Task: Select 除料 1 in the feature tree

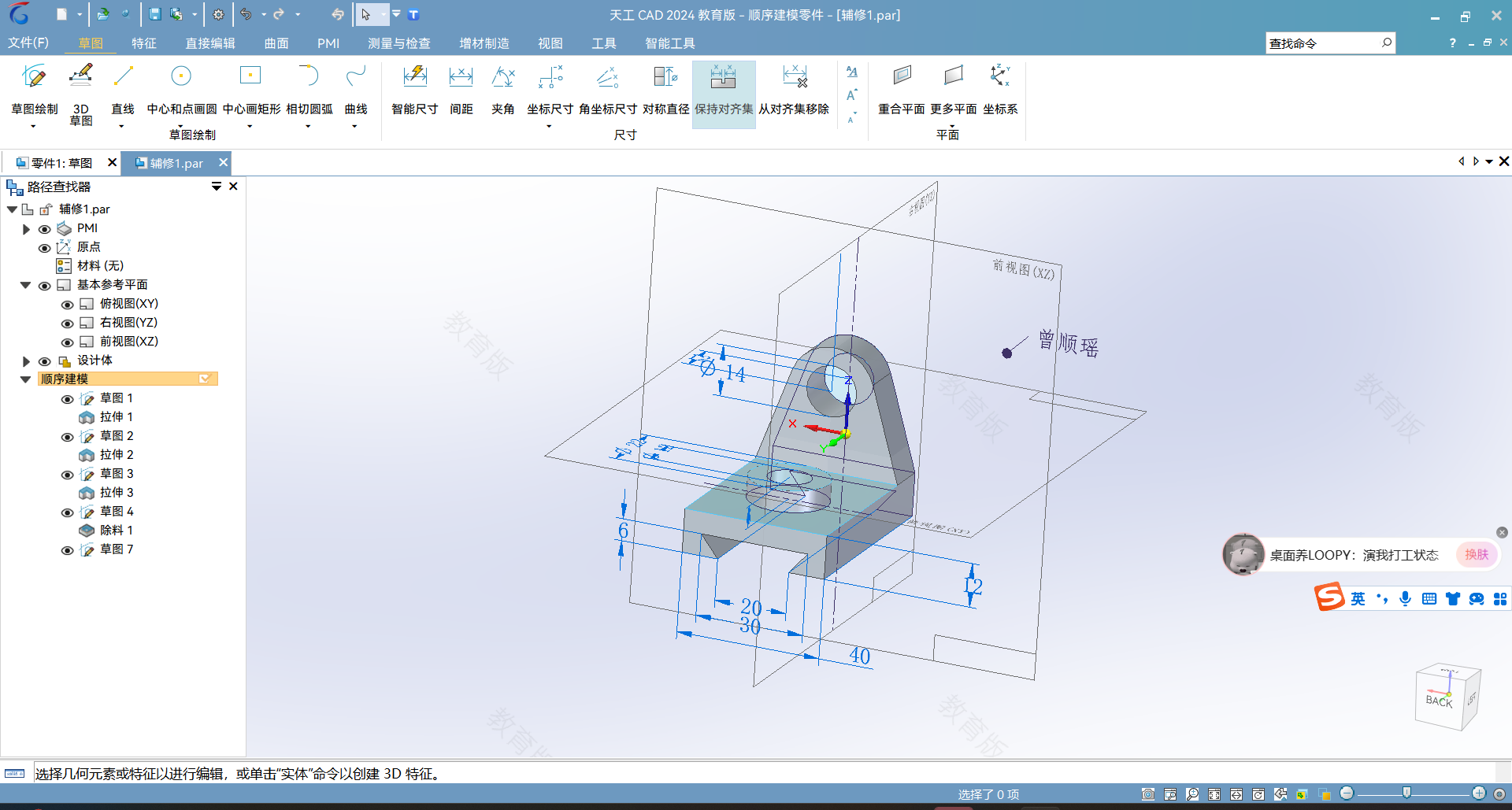Action: [116, 531]
